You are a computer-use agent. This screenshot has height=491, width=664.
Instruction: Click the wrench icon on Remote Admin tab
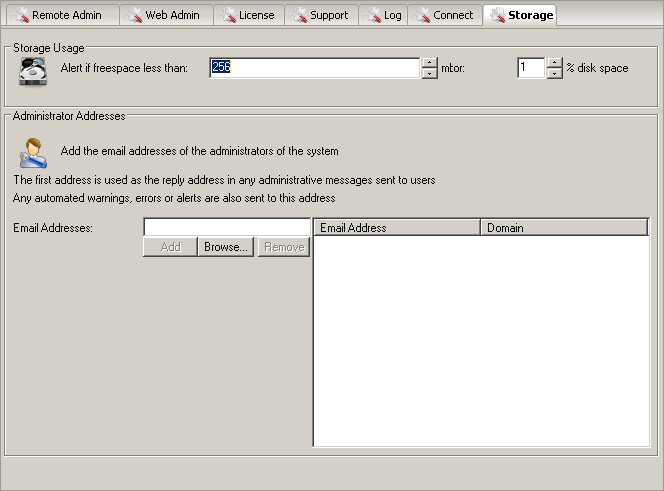pyautogui.click(x=21, y=16)
